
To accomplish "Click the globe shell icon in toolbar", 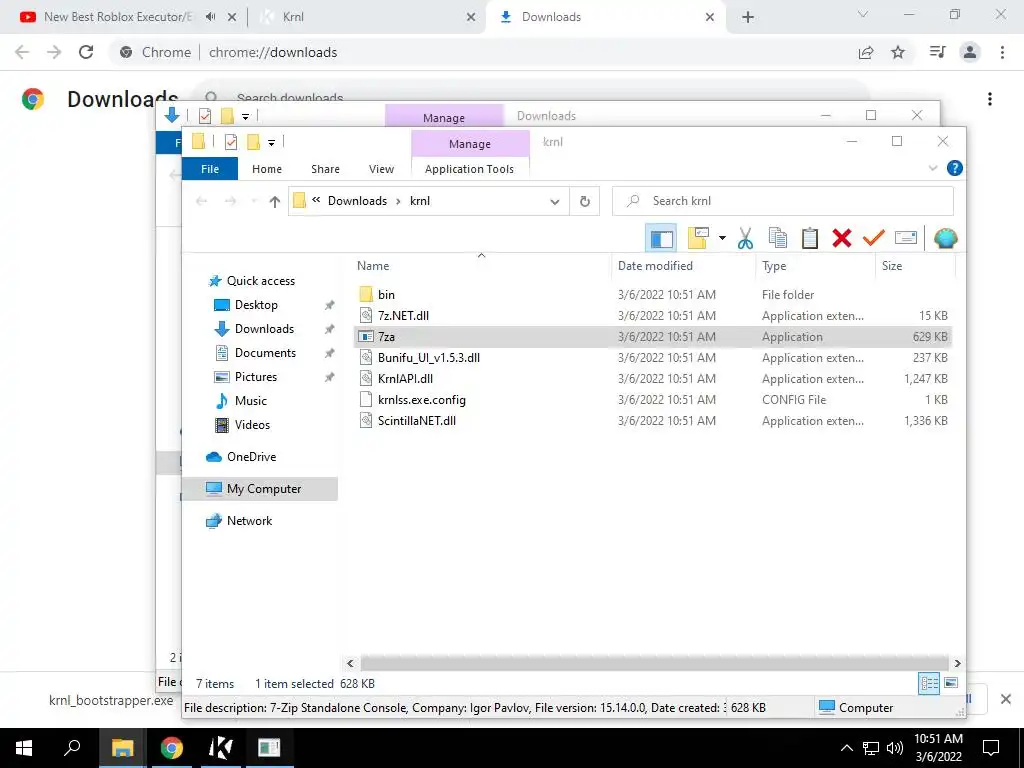I will point(945,238).
